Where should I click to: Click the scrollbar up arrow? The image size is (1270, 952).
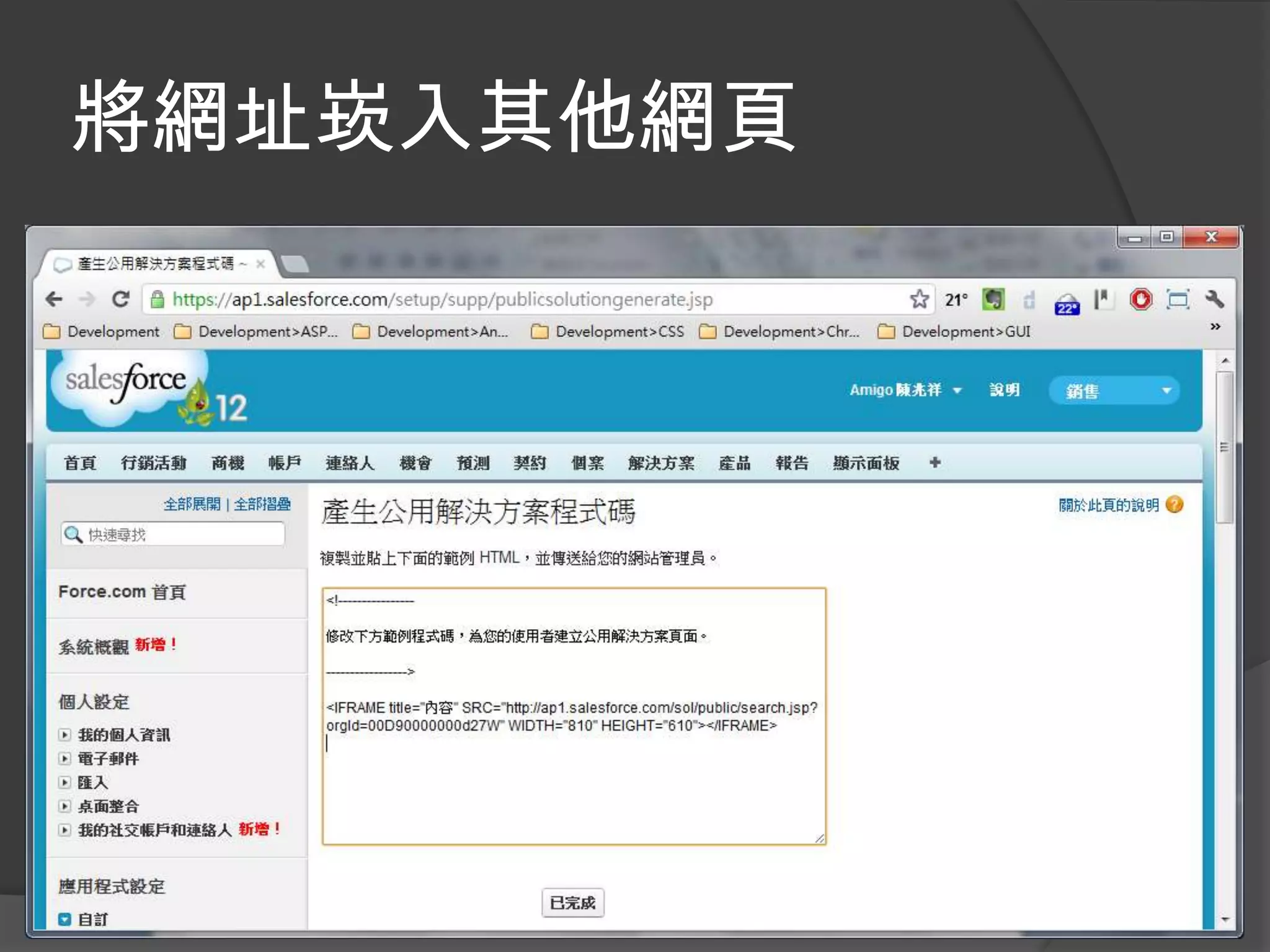click(x=1225, y=361)
